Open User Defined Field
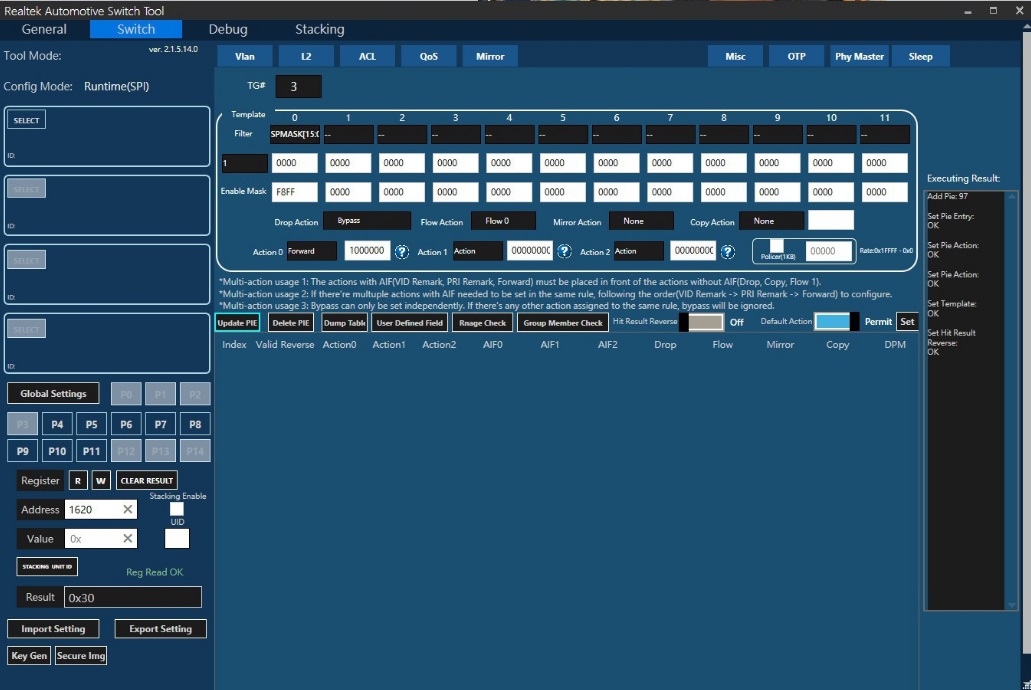Viewport: 1031px width, 690px height. coord(410,322)
